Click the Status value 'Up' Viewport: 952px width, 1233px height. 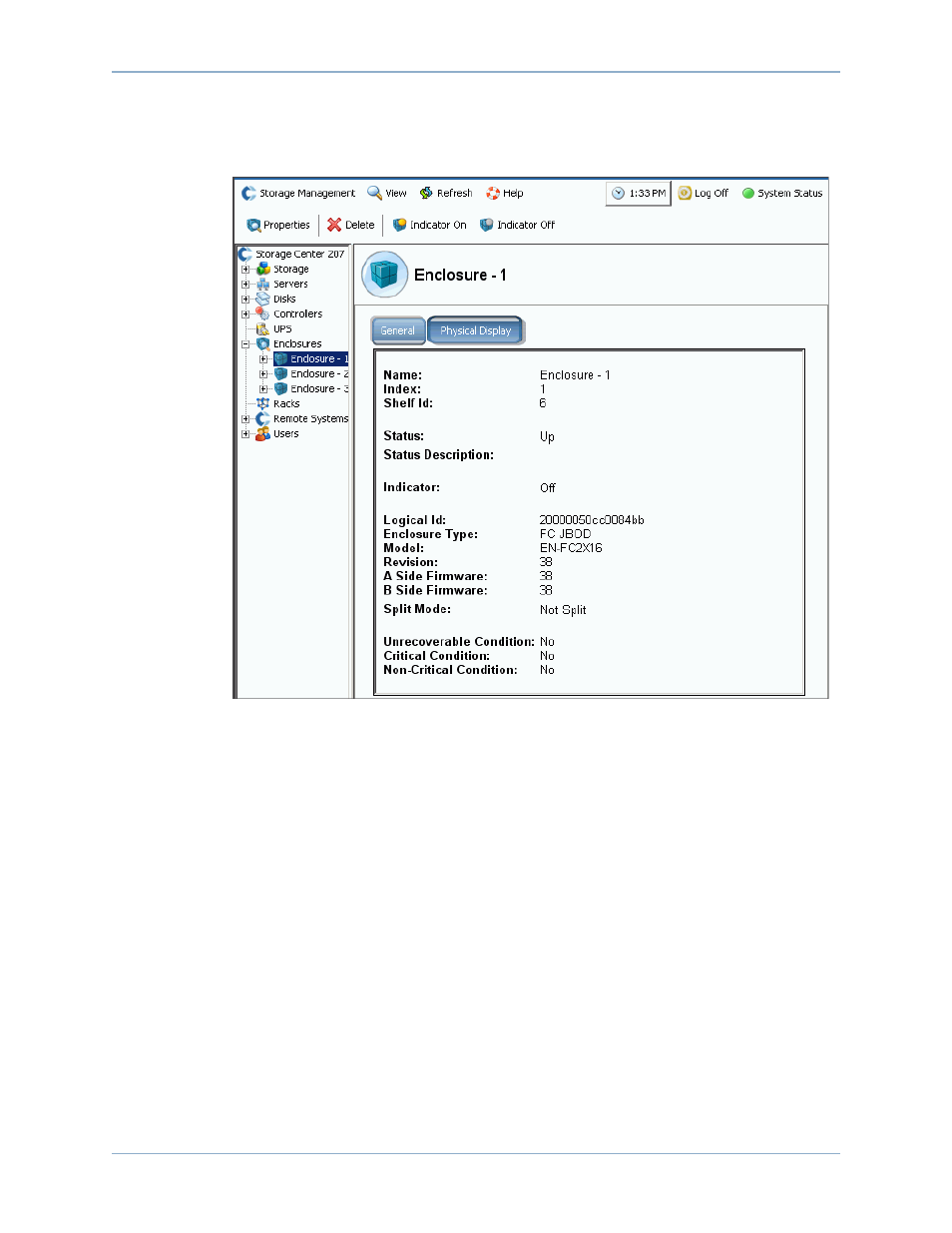[547, 437]
